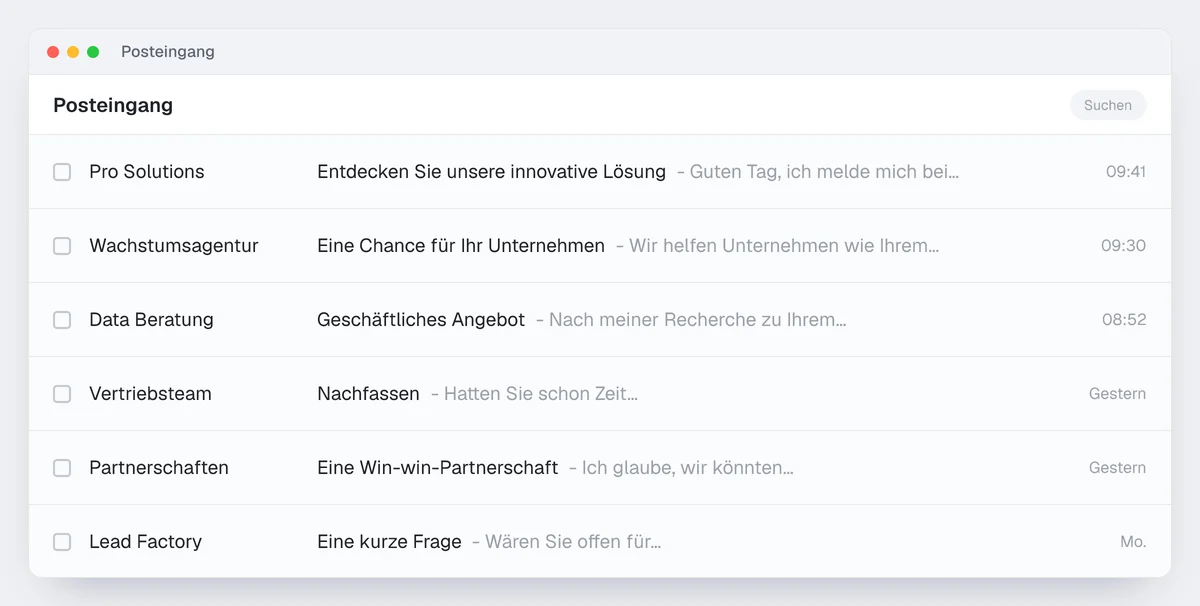Select subject 'Eine kurze Frage'
Viewport: 1200px width, 606px height.
[389, 542]
